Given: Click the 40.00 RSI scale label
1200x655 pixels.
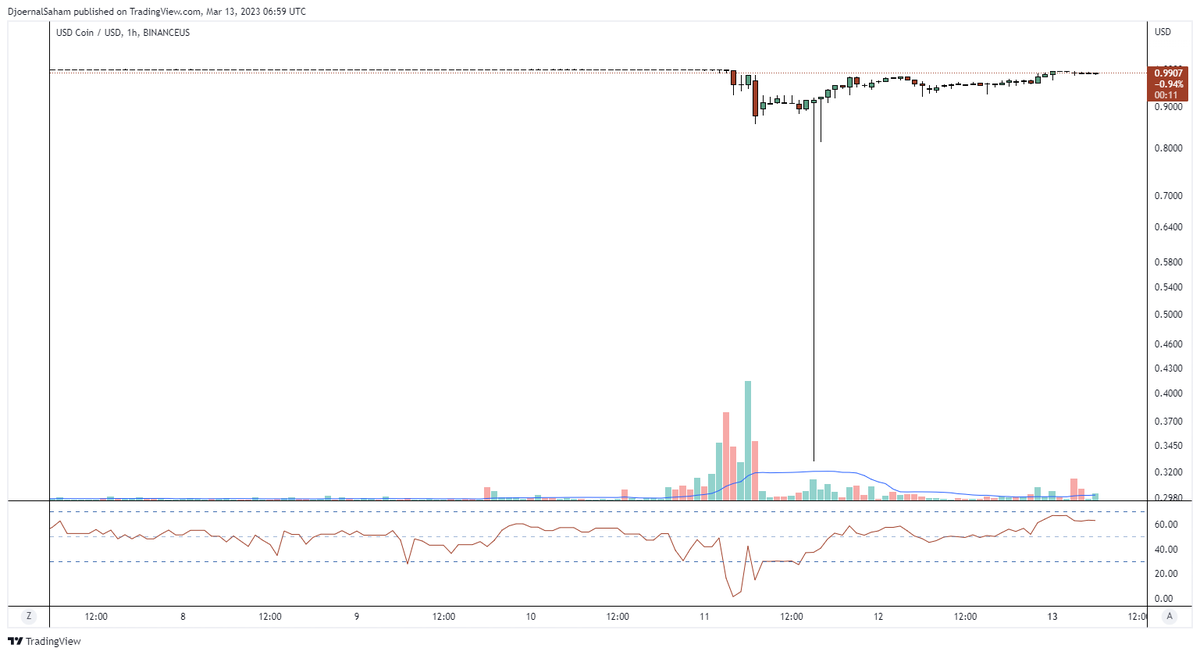Looking at the screenshot, I should (x=1165, y=550).
